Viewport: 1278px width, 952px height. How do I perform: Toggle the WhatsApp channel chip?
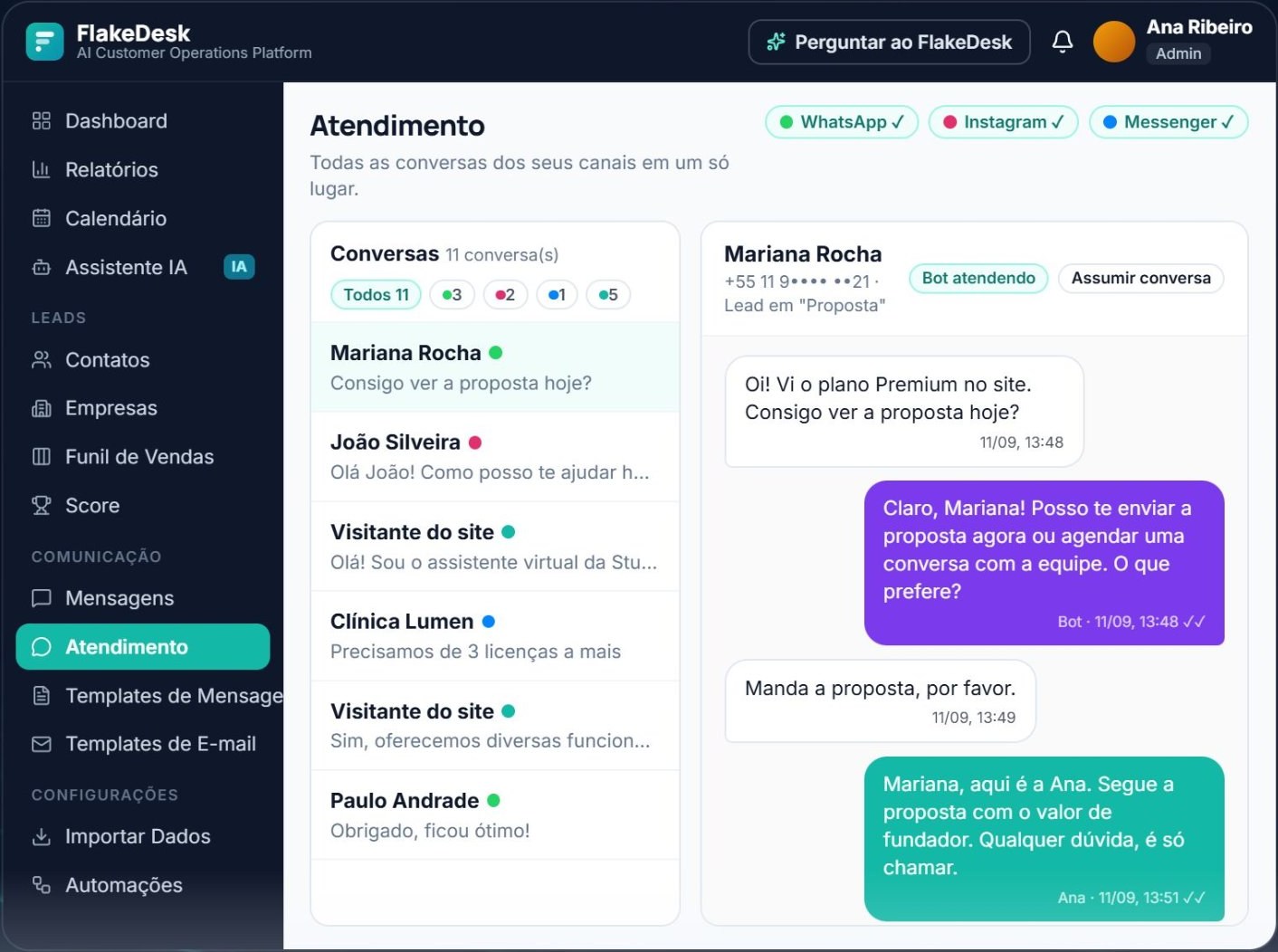842,122
